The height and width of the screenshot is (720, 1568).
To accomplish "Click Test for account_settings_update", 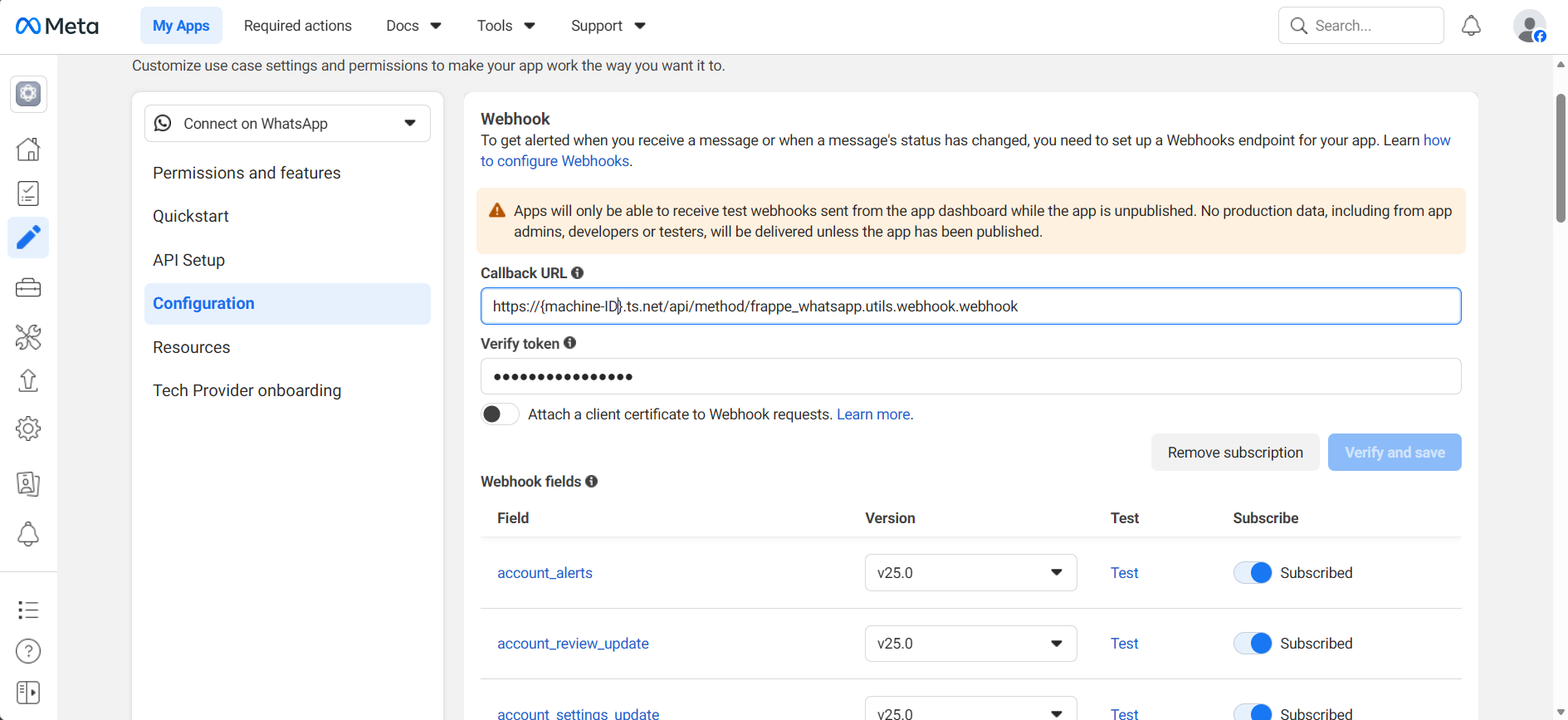I will pos(1124,713).
